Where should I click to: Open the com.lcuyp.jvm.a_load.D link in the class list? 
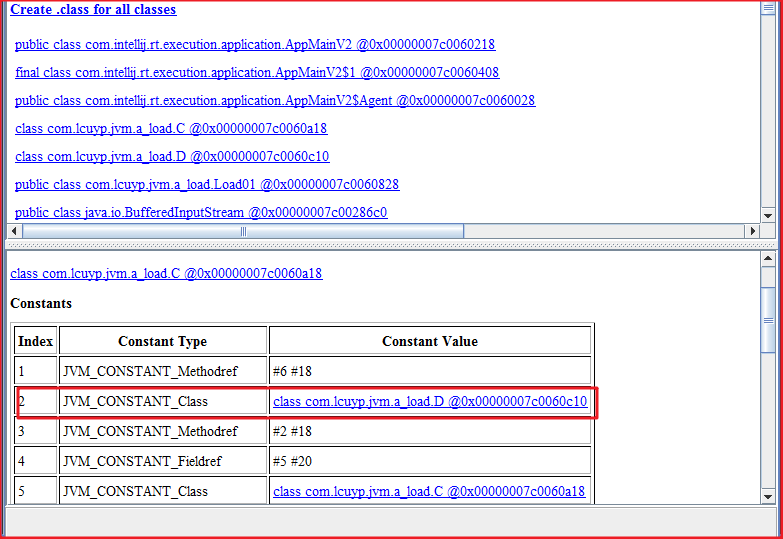pyautogui.click(x=172, y=156)
